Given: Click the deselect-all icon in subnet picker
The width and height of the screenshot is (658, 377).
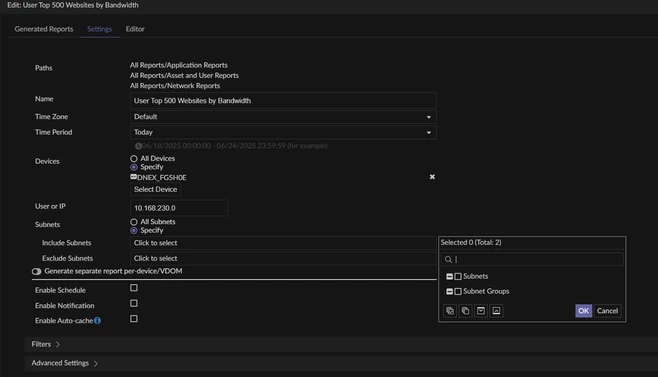Looking at the screenshot, I should pos(465,311).
